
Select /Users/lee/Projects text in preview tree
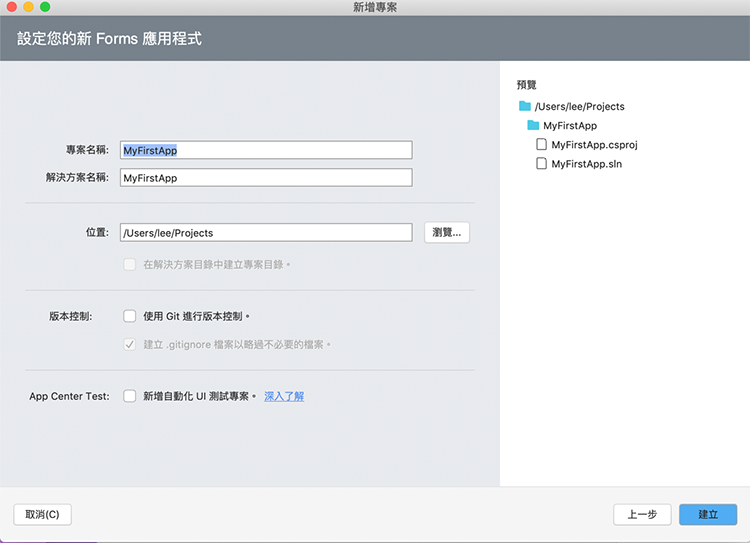(x=580, y=106)
